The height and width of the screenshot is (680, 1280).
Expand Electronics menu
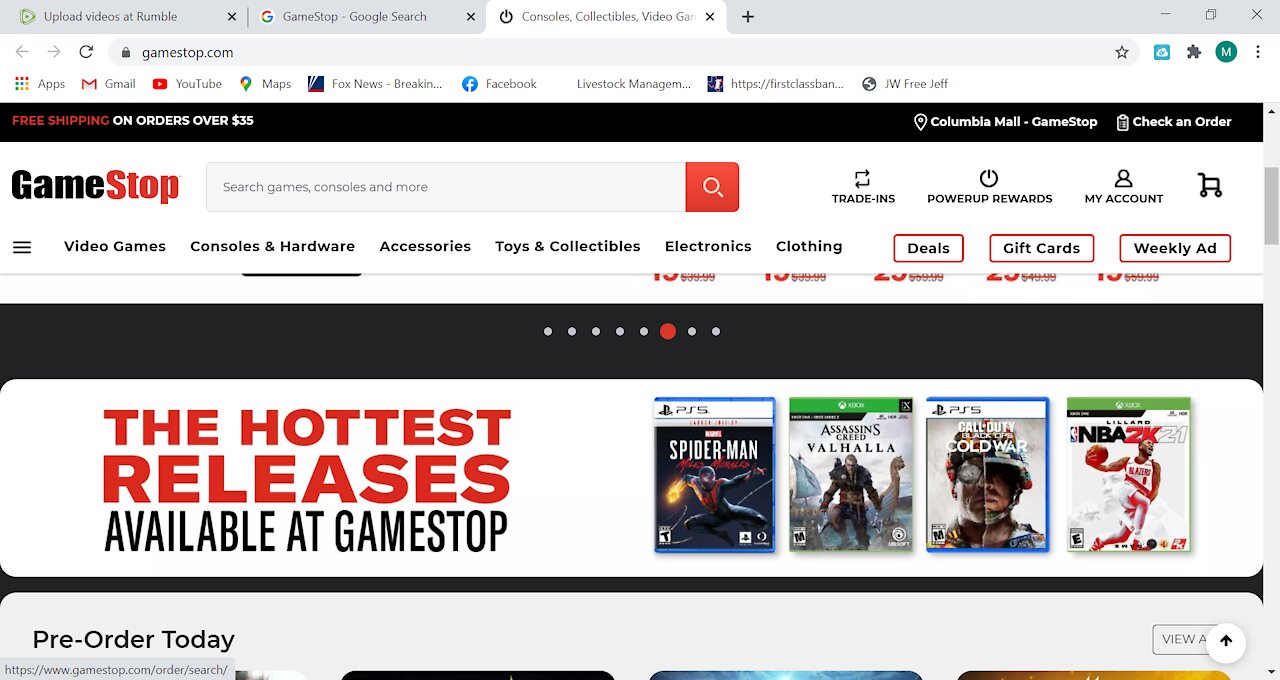pyautogui.click(x=708, y=246)
